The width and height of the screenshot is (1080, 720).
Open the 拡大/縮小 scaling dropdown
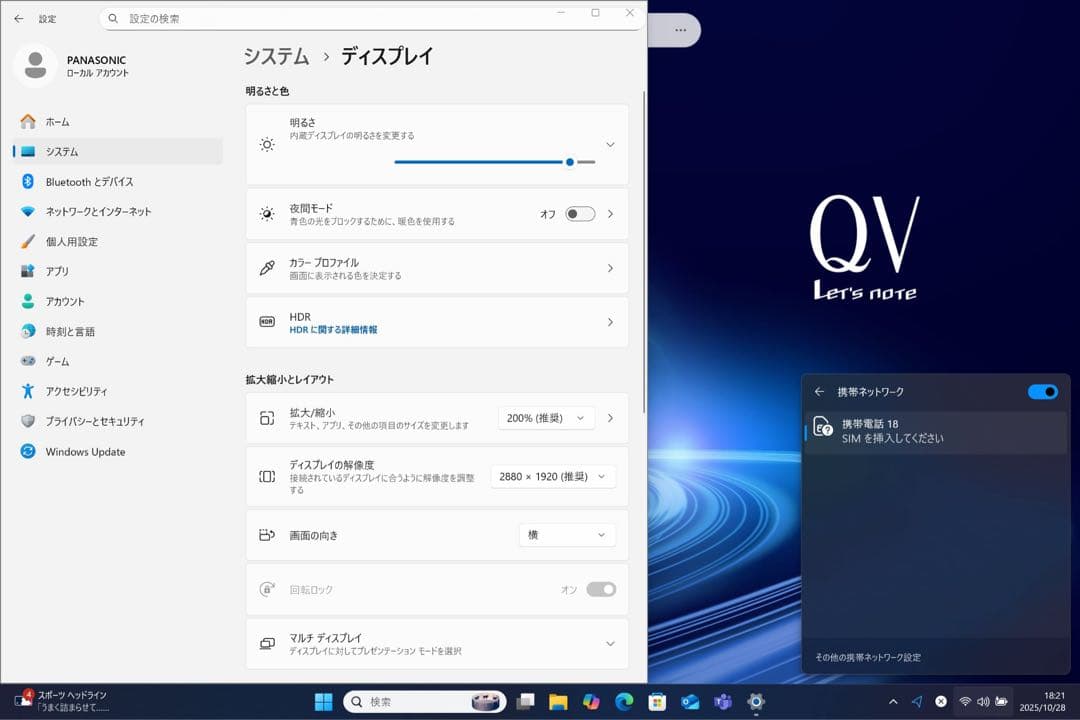[x=545, y=417]
